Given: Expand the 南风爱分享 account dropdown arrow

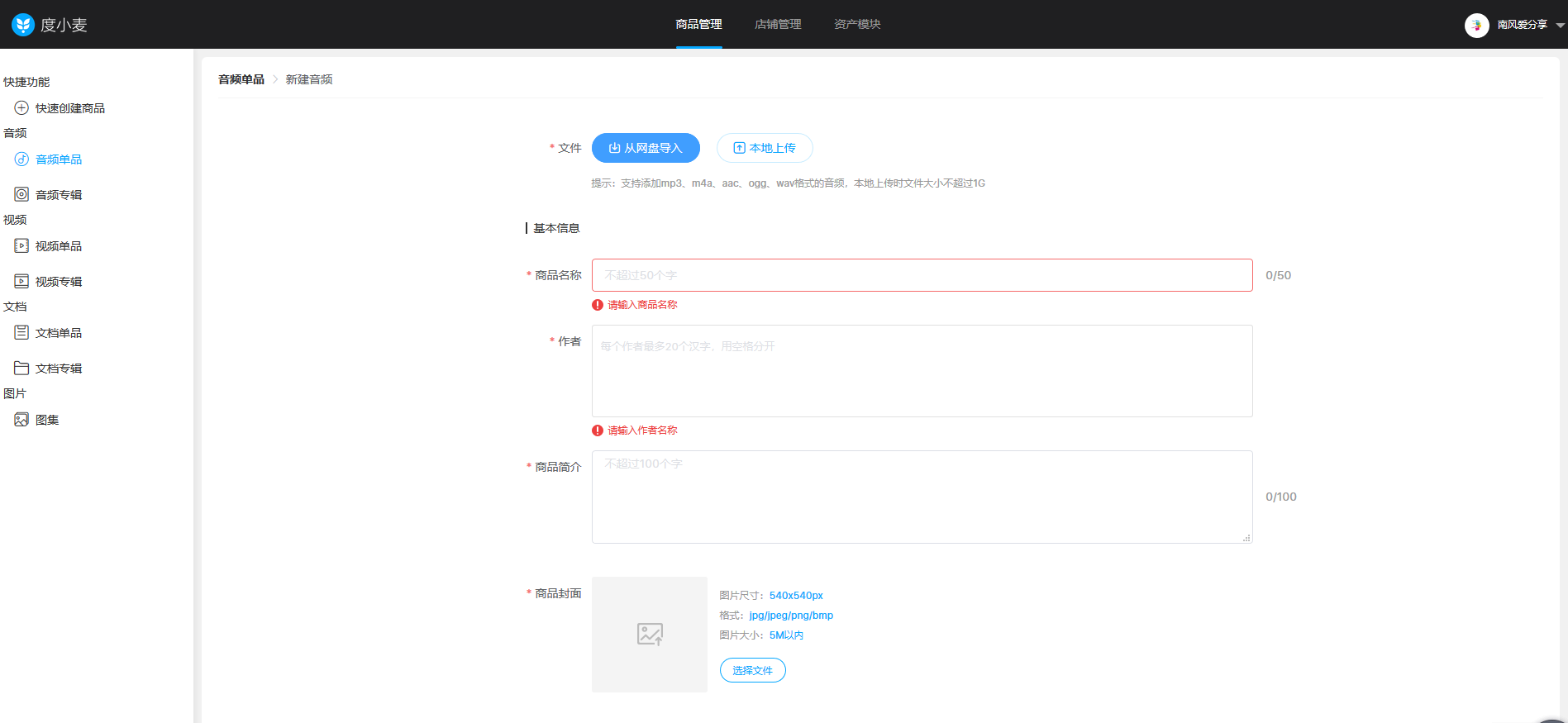Looking at the screenshot, I should click(1560, 26).
